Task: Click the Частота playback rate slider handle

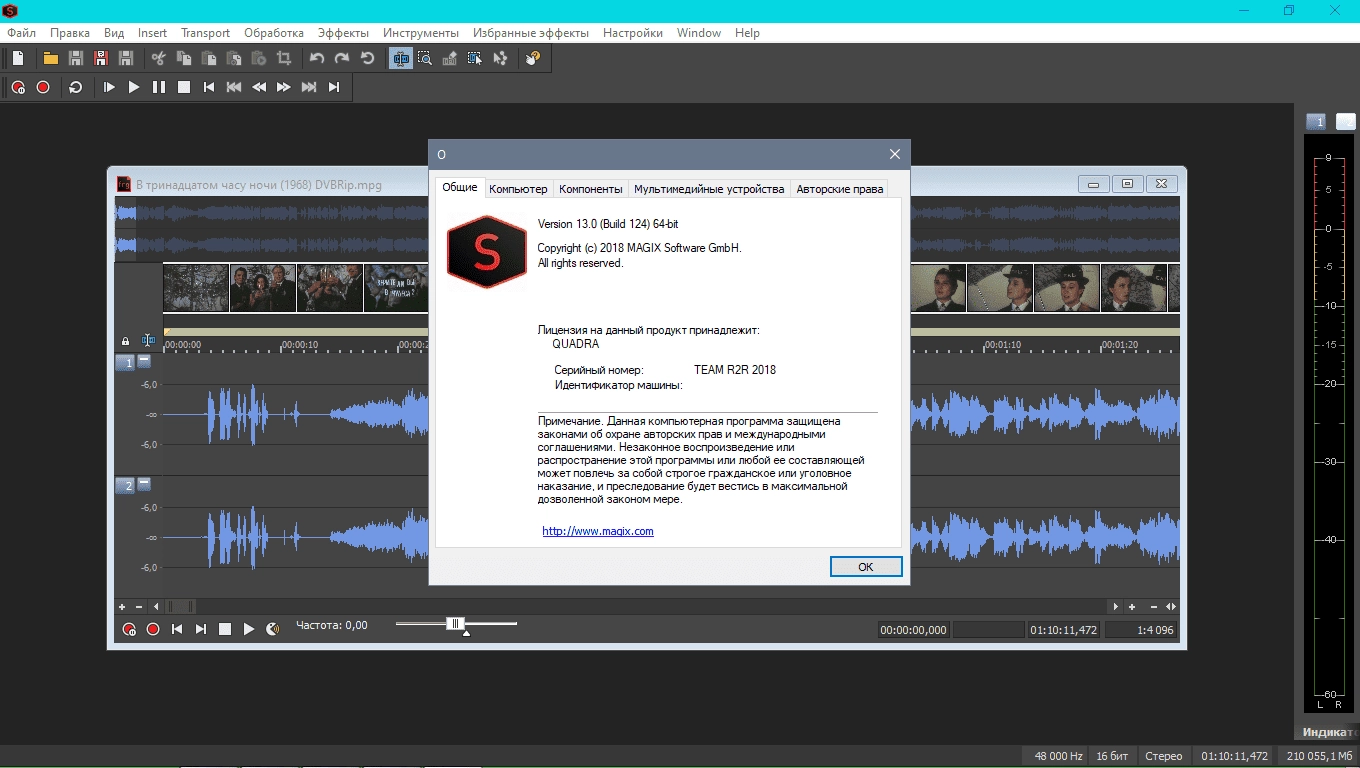Action: click(455, 624)
